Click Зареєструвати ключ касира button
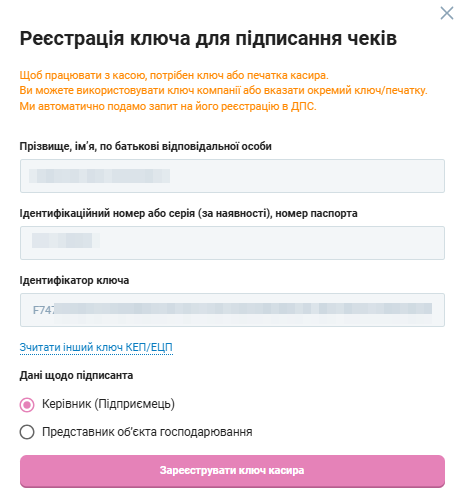463x491 pixels. pos(232,471)
